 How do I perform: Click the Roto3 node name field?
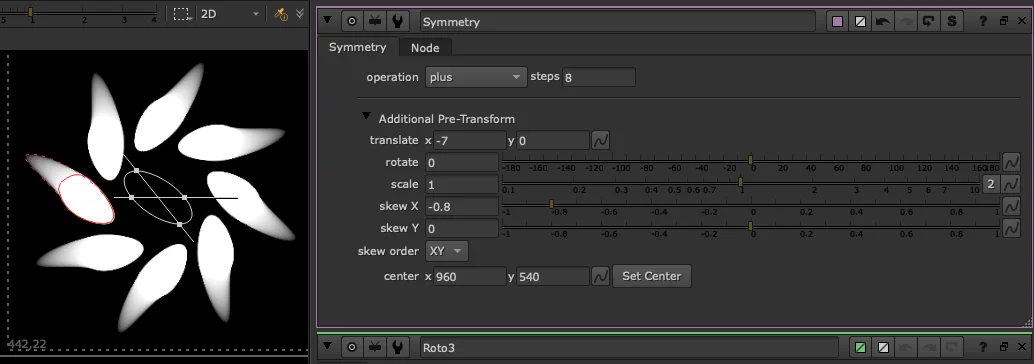(x=629, y=348)
